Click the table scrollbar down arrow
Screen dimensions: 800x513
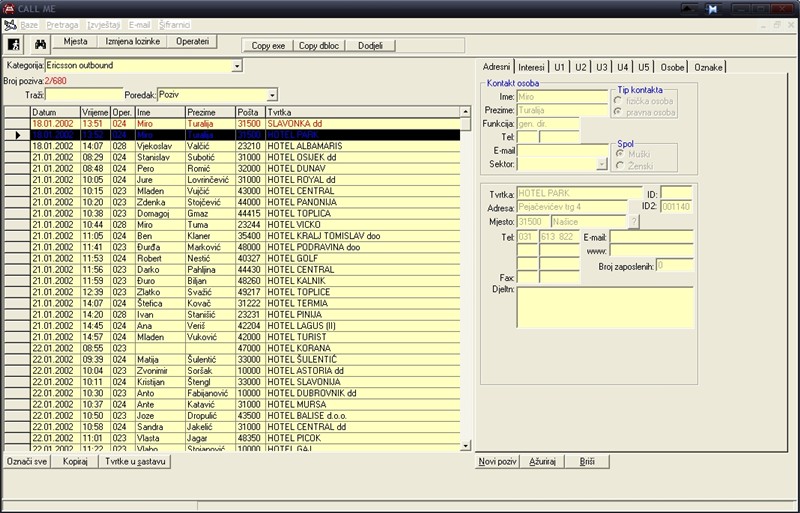coord(465,446)
